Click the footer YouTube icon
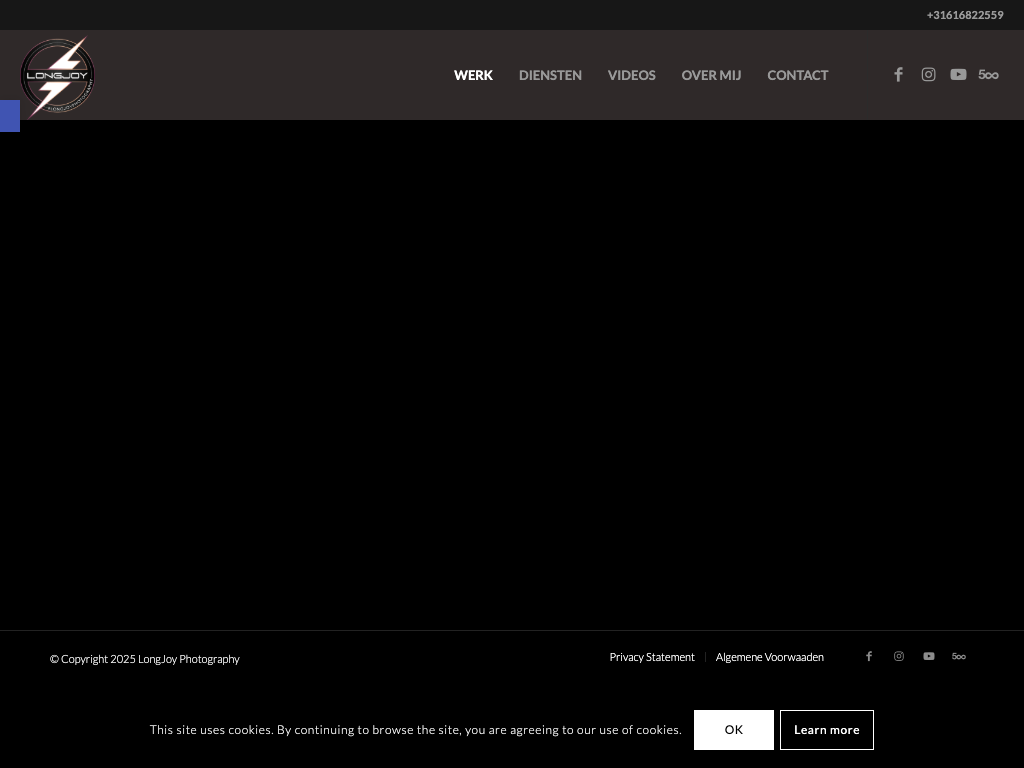The width and height of the screenshot is (1024, 768). (x=929, y=657)
